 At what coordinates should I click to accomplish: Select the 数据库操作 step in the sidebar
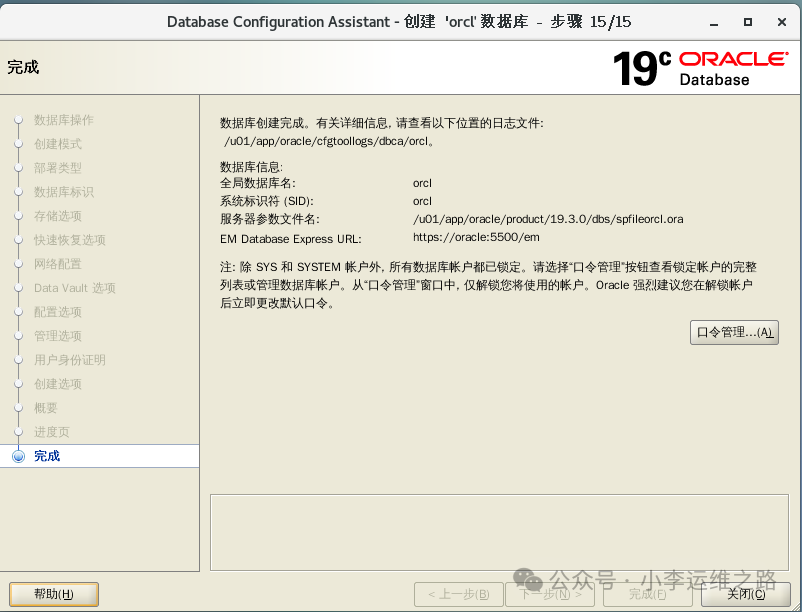coord(63,120)
